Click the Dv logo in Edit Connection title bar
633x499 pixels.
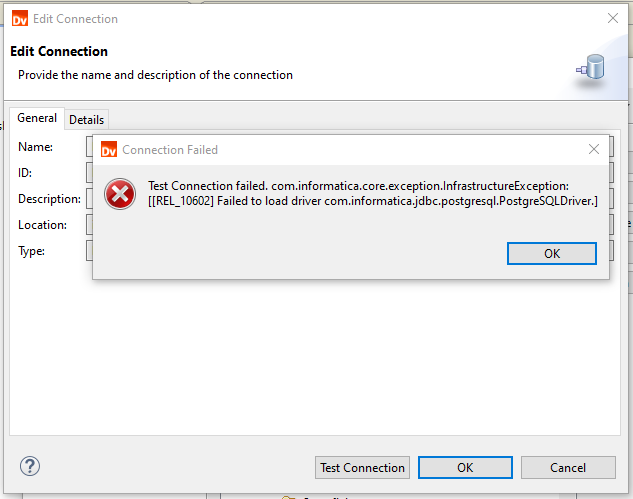point(20,19)
